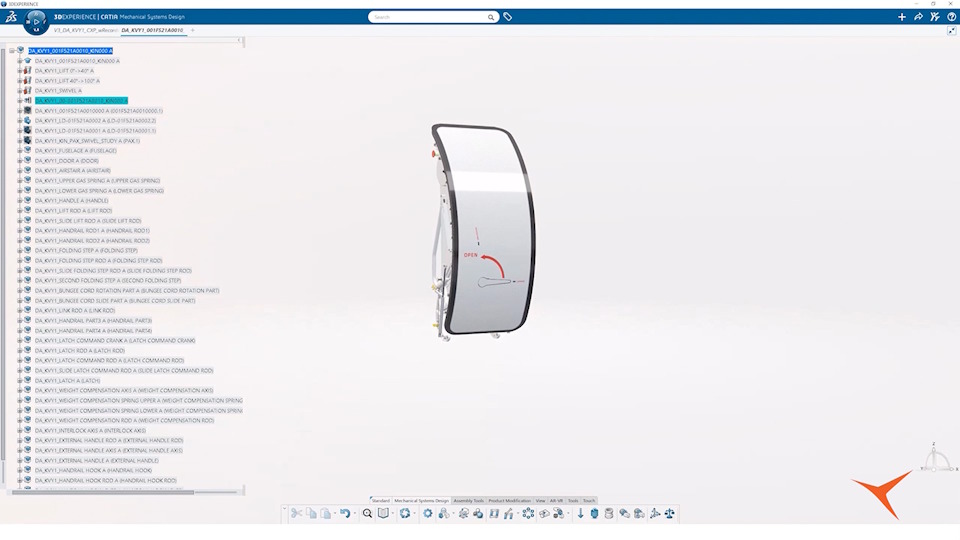Select DA_KVY1_EXTERNAL HANDLE A (EXTERNAL HANDLE) item

[97, 460]
